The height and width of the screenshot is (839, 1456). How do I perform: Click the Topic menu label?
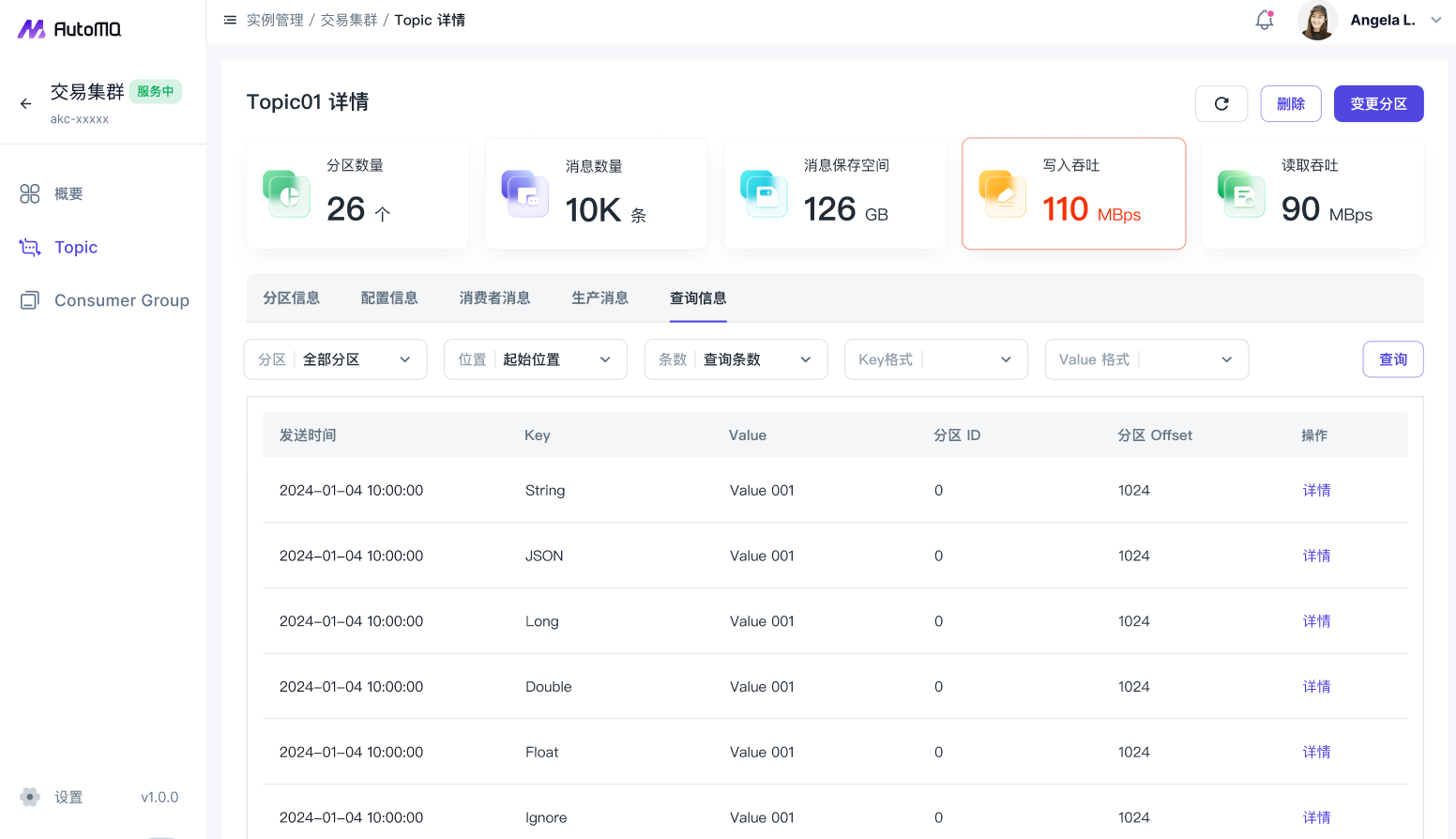coord(76,247)
